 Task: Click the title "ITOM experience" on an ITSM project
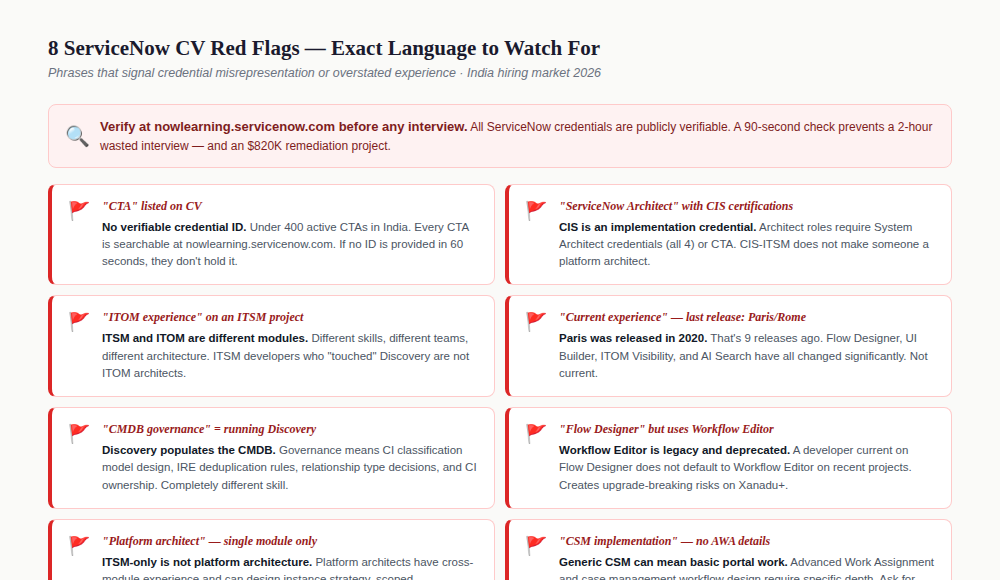203,317
